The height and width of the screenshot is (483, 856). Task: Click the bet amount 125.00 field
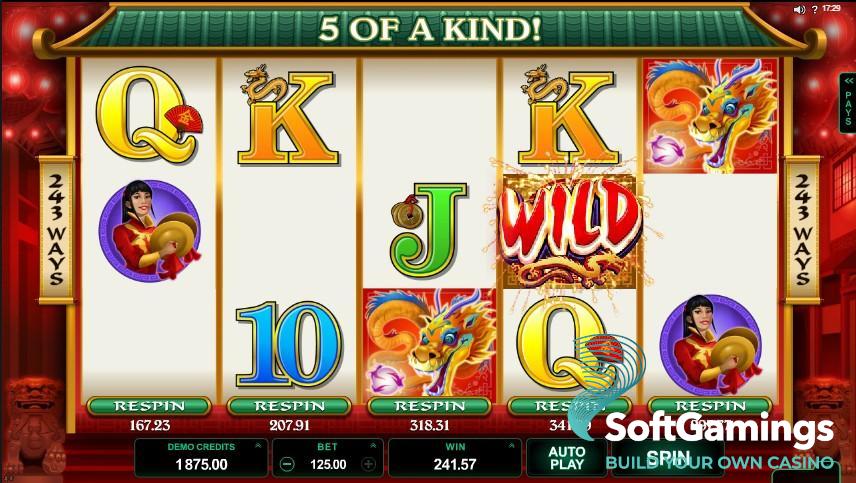tap(328, 464)
